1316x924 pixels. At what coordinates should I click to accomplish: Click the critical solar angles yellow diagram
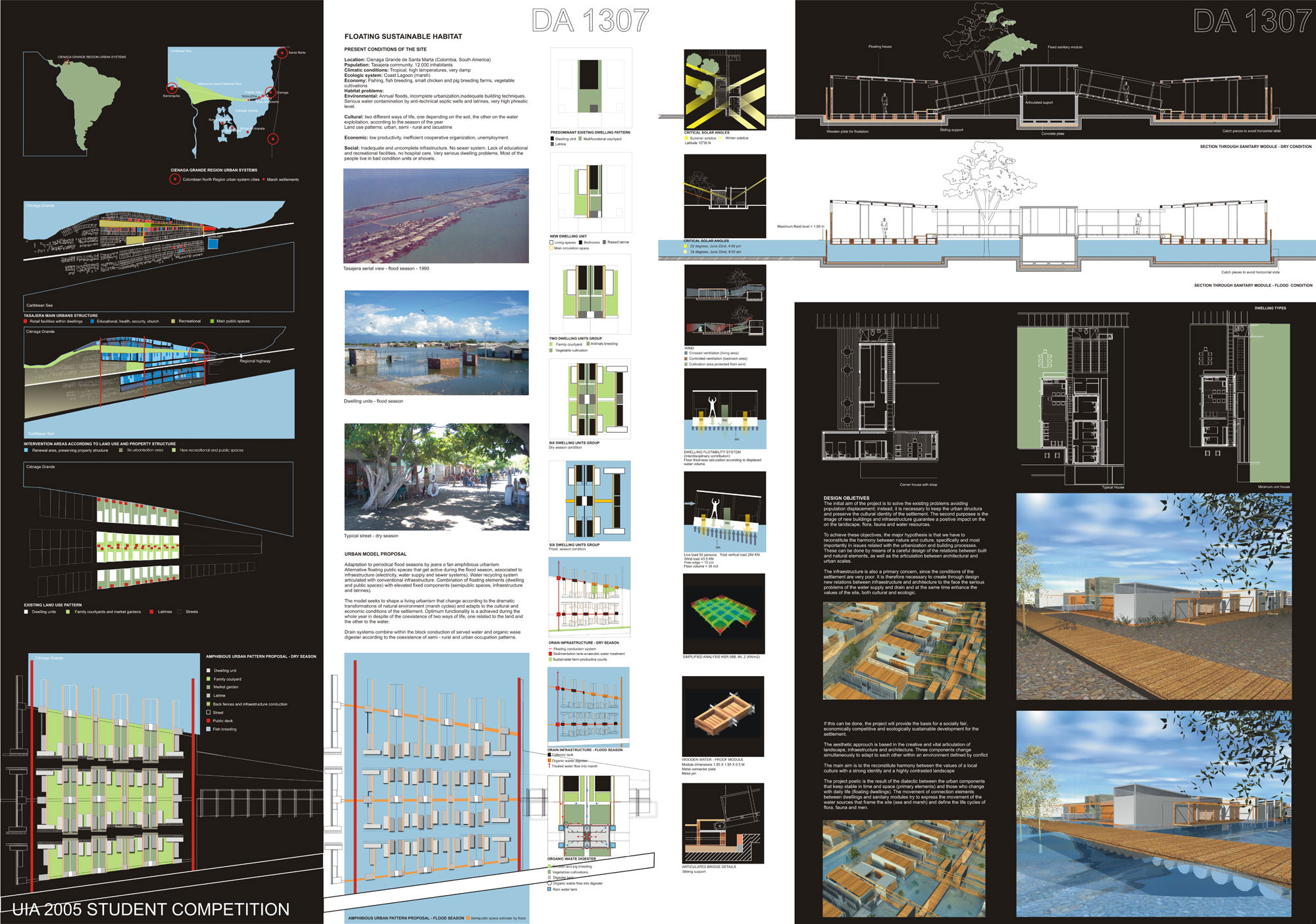(725, 89)
